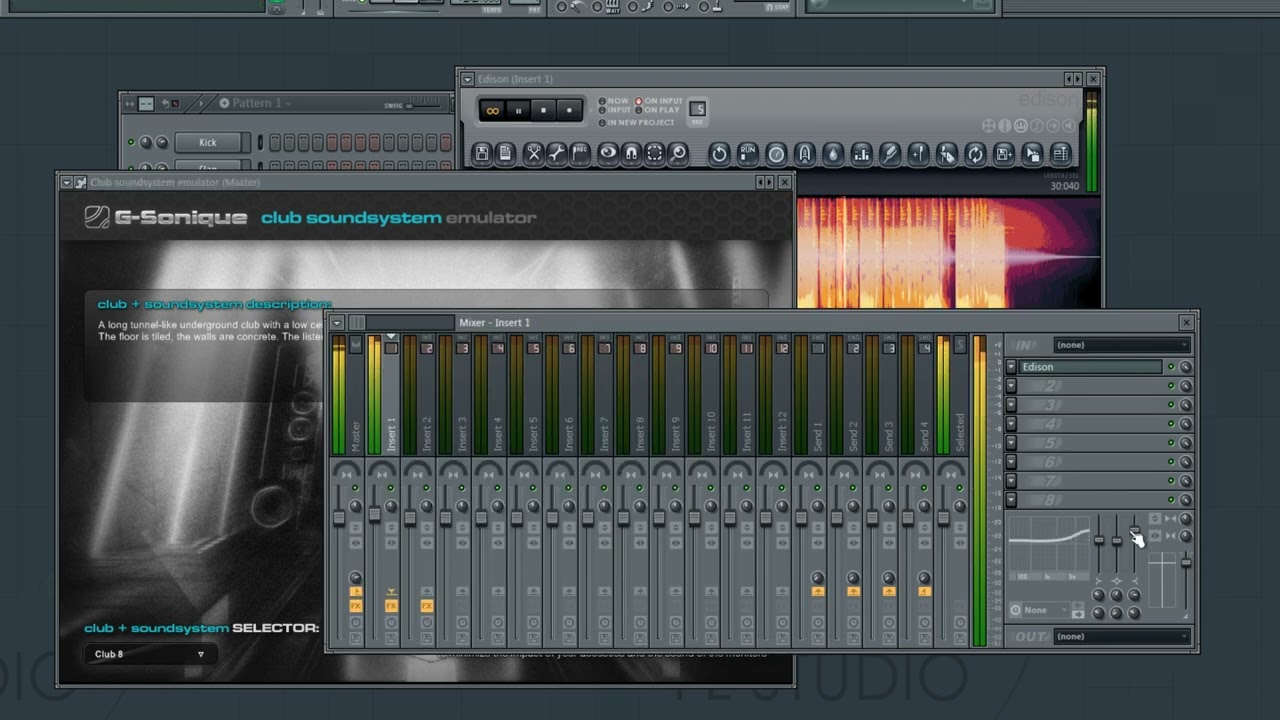Click Edison save-plus disk icon
Screen dimensions: 1280x720
coord(1004,154)
